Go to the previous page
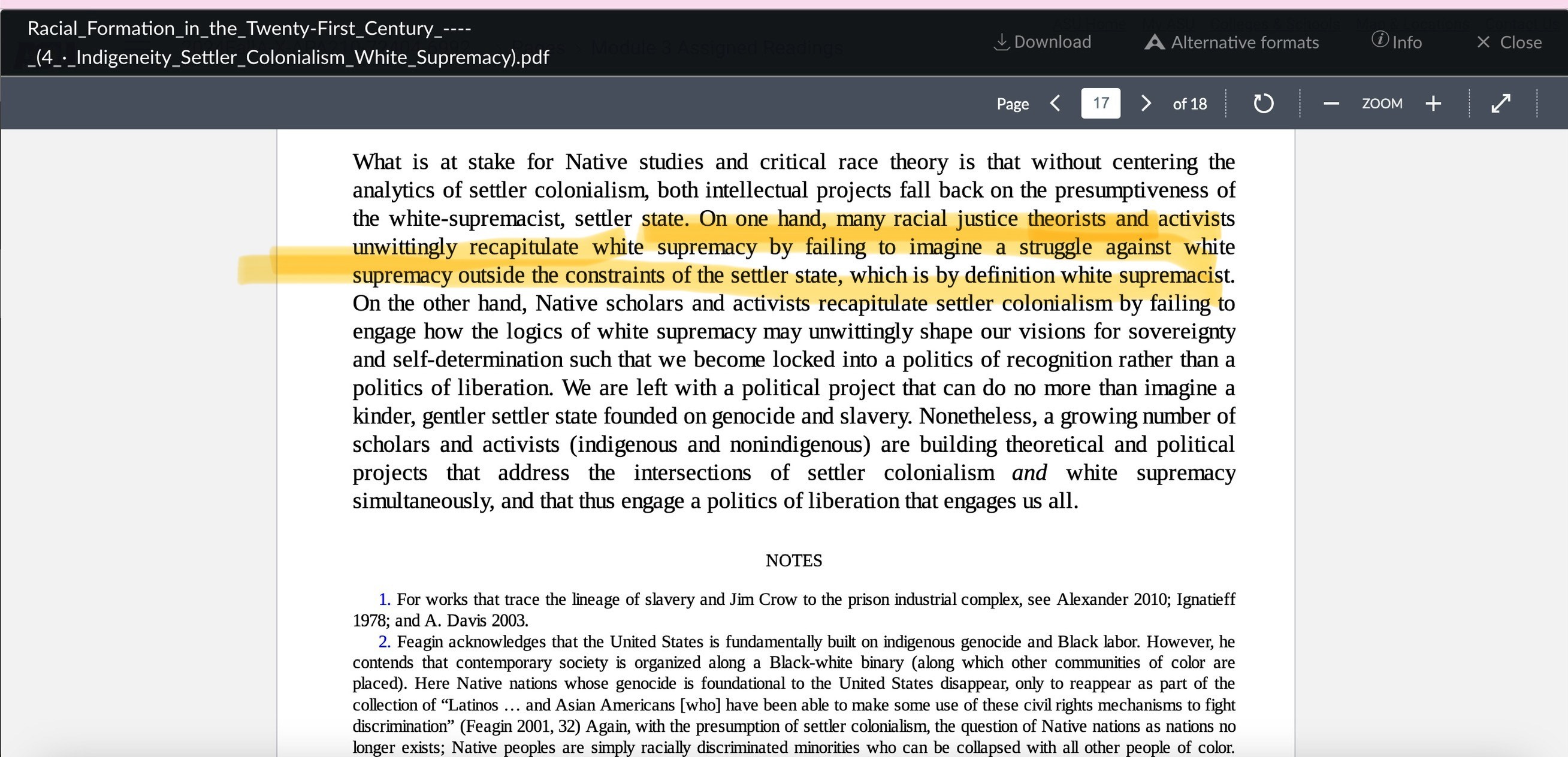This screenshot has height=757, width=1568. point(1056,103)
